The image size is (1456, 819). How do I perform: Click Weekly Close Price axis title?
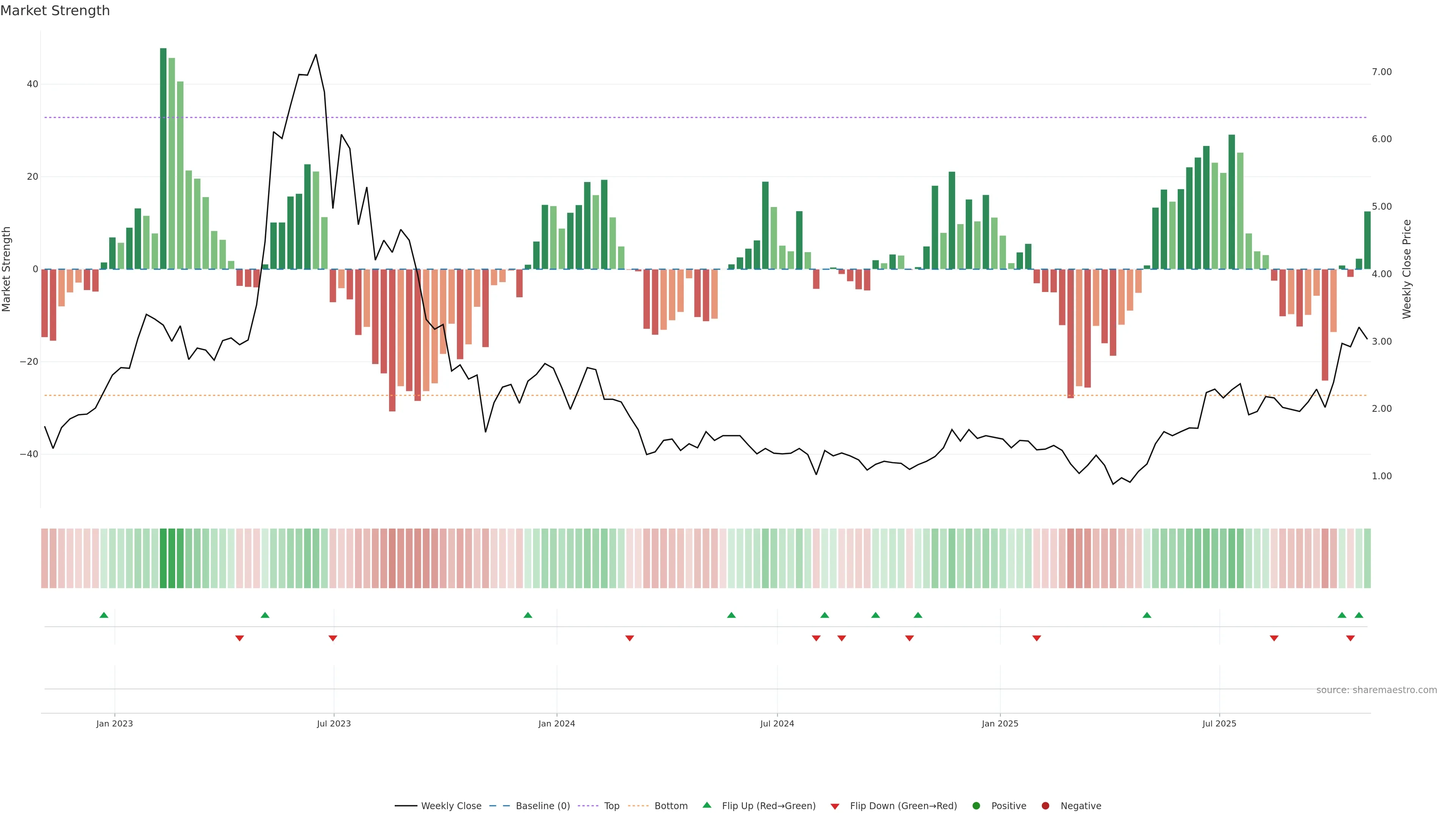(1407, 269)
